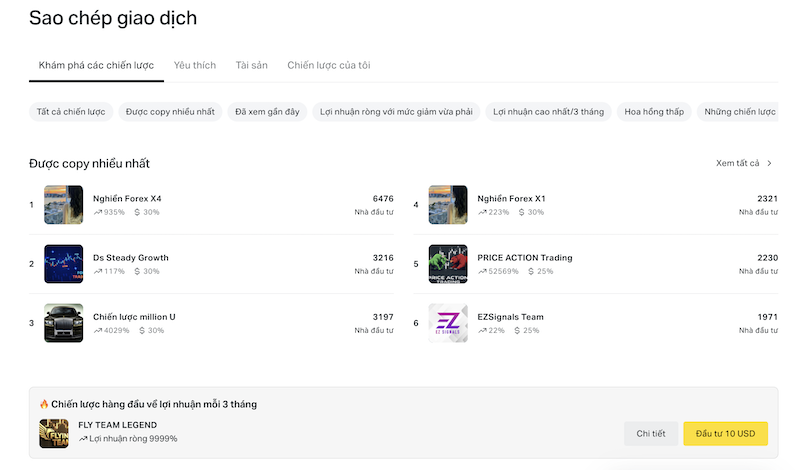Switch to the Yêu thích tab

[x=195, y=65]
